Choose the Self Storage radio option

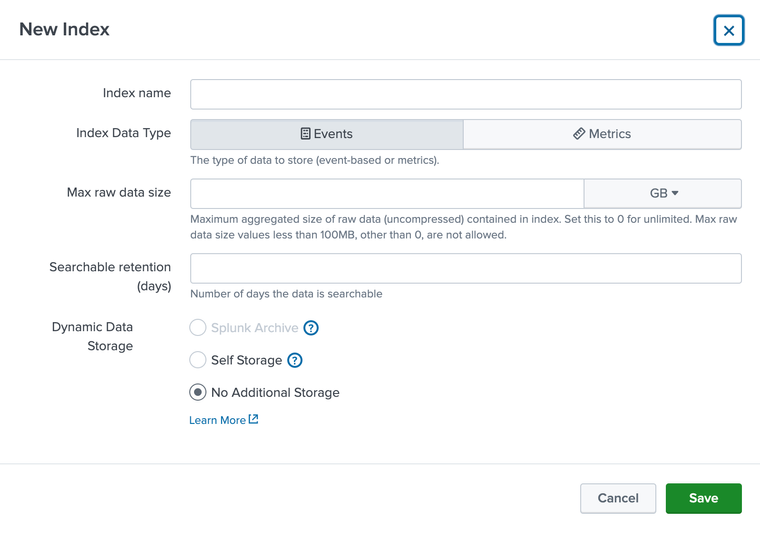pyautogui.click(x=198, y=360)
